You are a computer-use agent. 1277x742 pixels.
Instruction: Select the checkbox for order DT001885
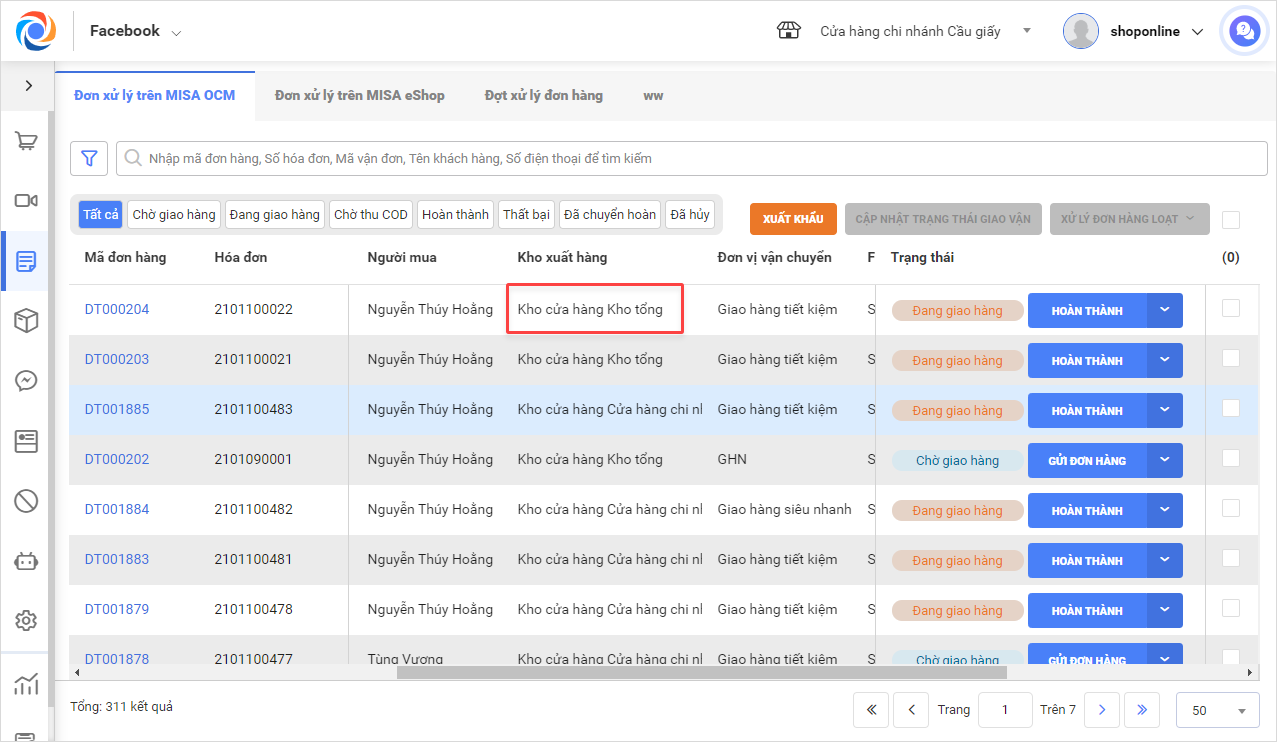(x=1231, y=409)
